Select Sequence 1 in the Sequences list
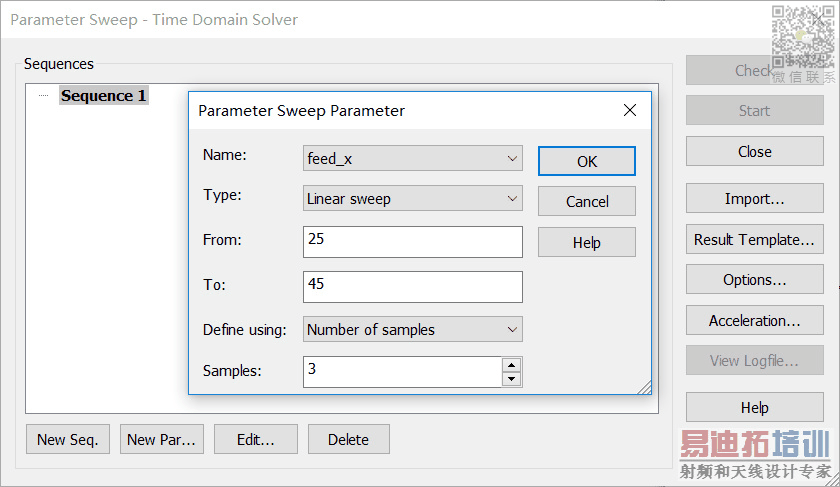Image resolution: width=840 pixels, height=487 pixels. [x=104, y=96]
